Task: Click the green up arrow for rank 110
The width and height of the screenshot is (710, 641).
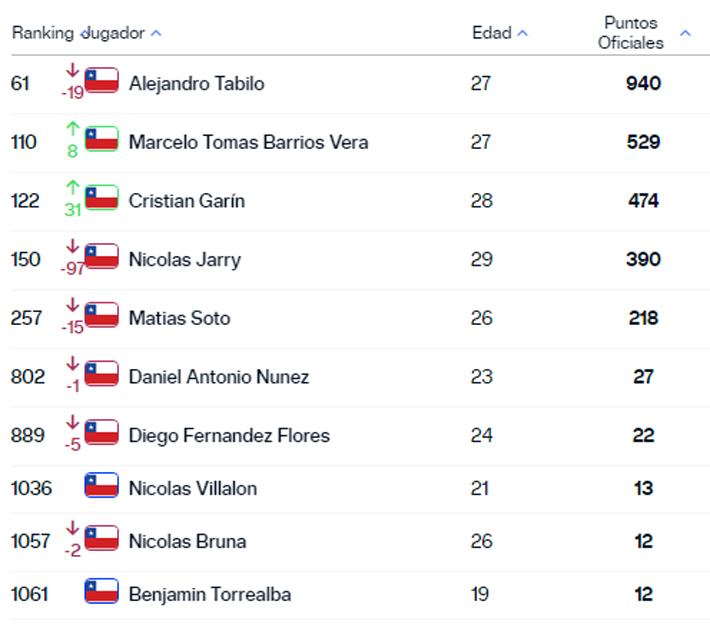Action: (72, 129)
